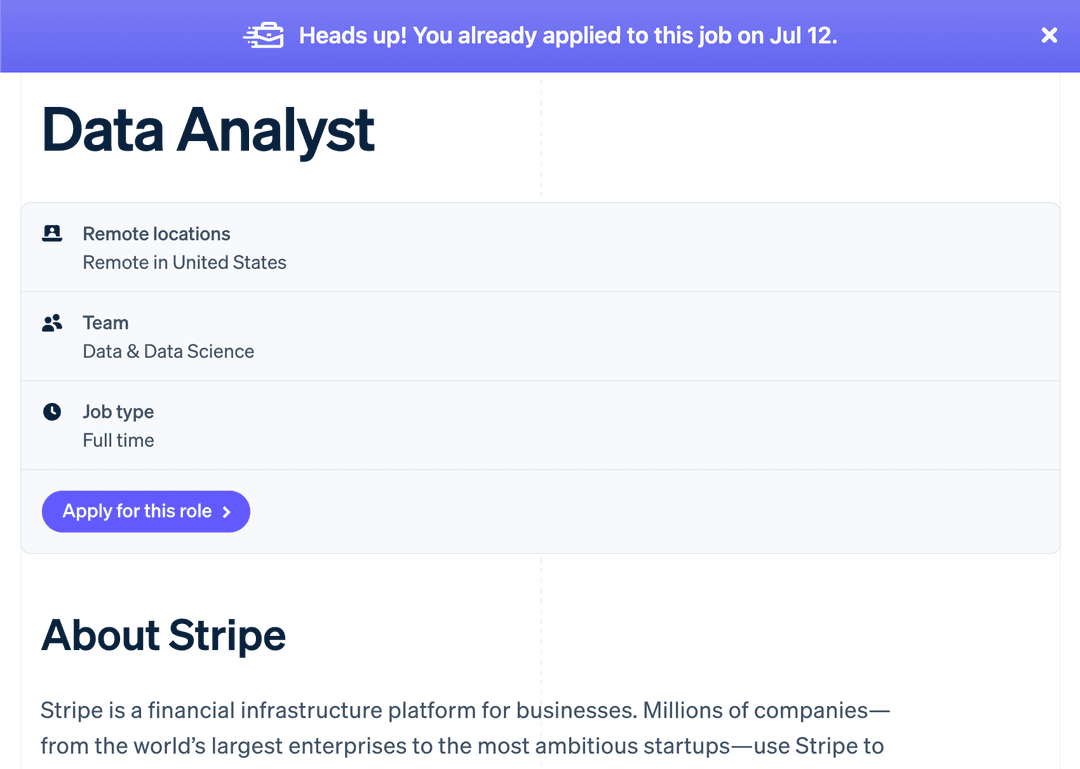1080x769 pixels.
Task: Dismiss the already-applied banner with X
Action: click(1049, 35)
